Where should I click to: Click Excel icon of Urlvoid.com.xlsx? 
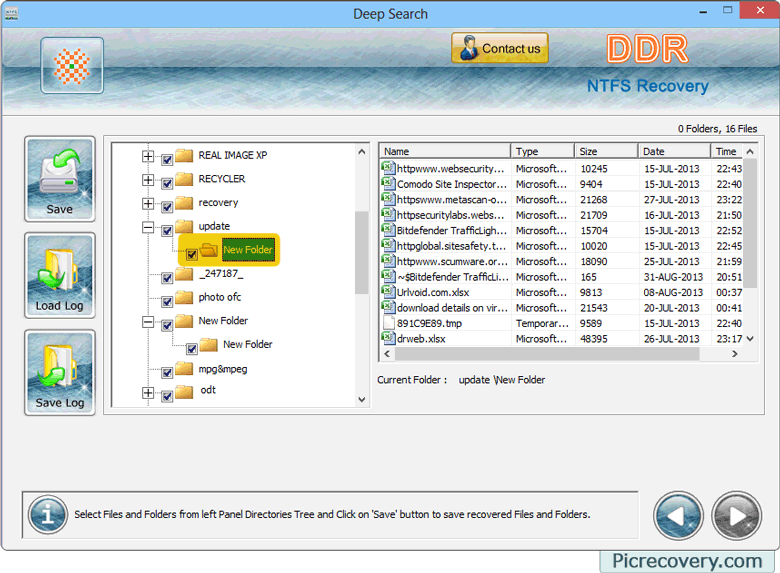388,291
